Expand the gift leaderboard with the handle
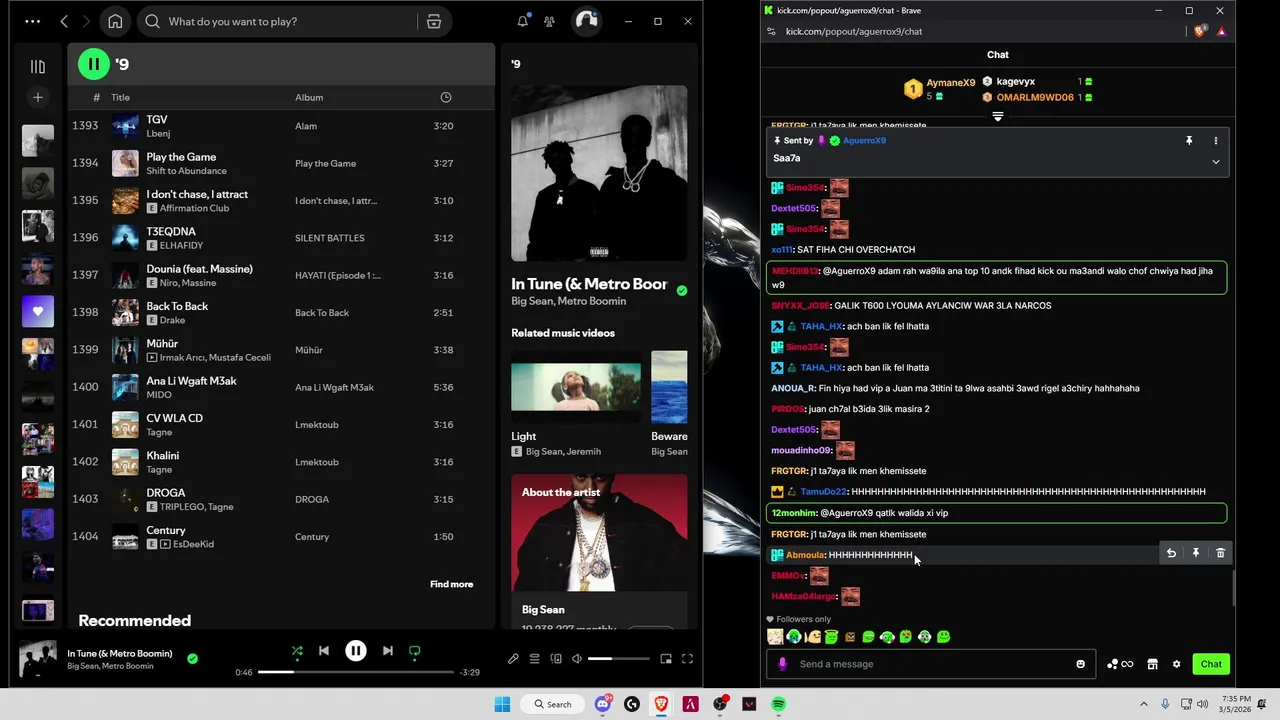This screenshot has width=1280, height=720. pyautogui.click(x=997, y=117)
